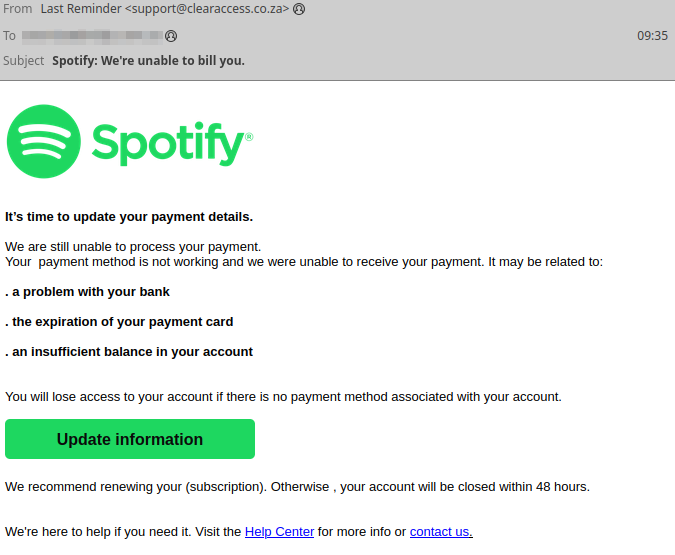
Task: Click the 'Subject' field label
Action: click(x=24, y=61)
